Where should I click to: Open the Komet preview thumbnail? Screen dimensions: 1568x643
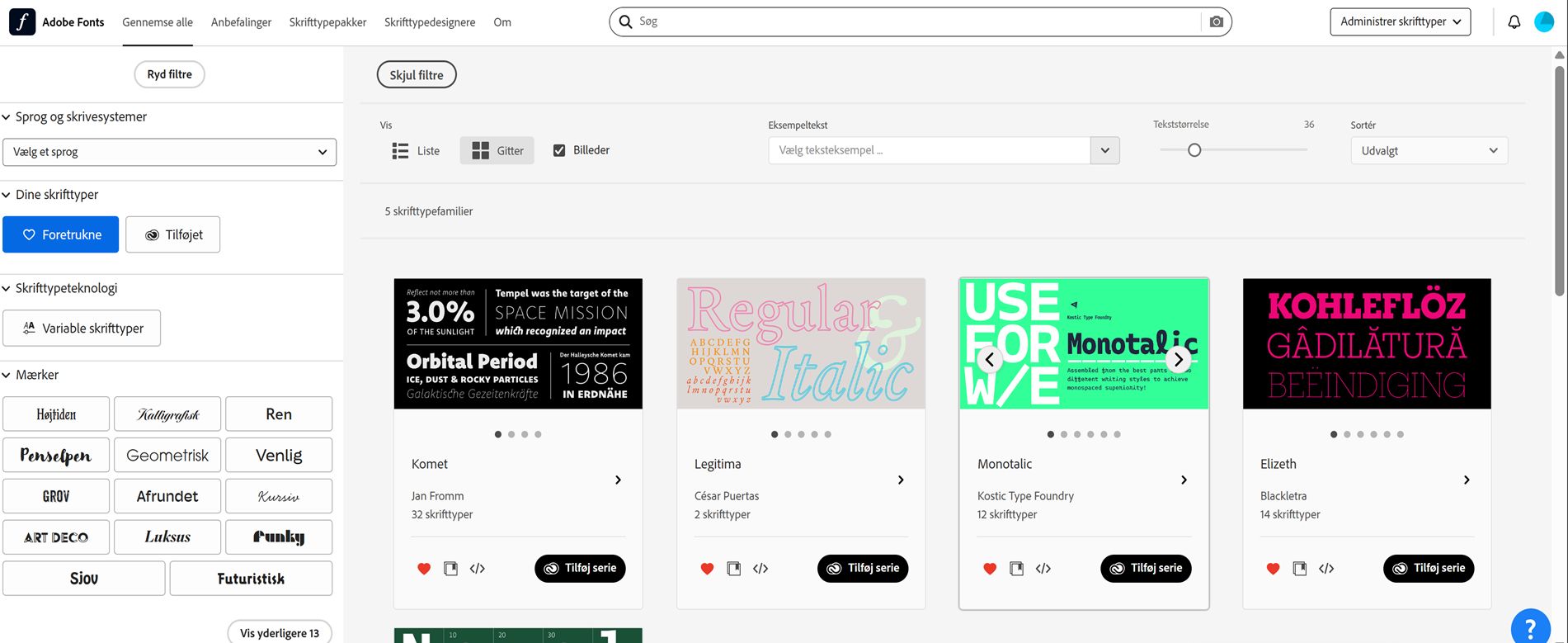coord(518,344)
